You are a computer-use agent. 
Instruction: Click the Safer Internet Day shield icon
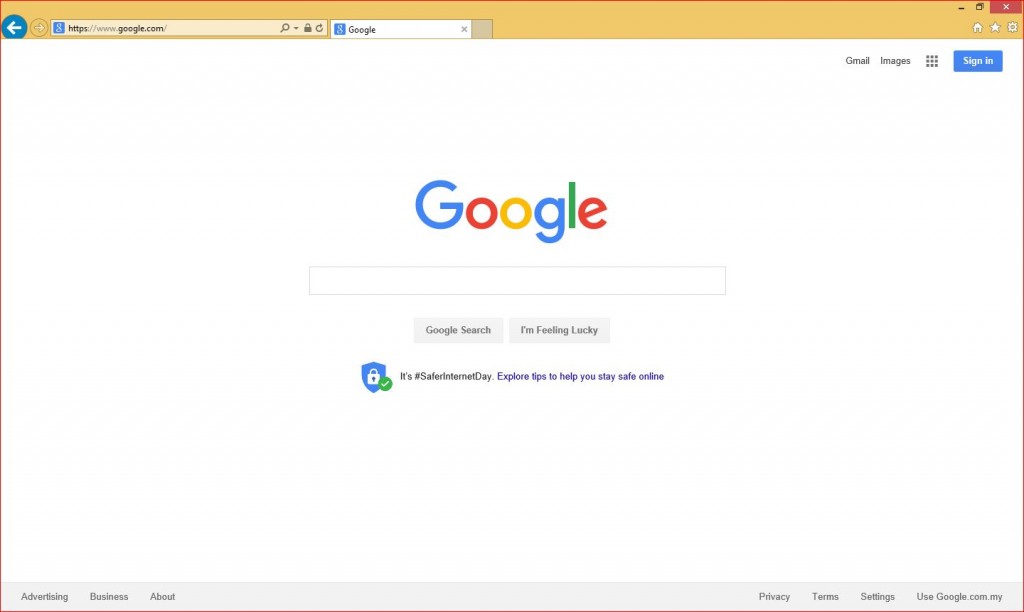click(x=376, y=377)
